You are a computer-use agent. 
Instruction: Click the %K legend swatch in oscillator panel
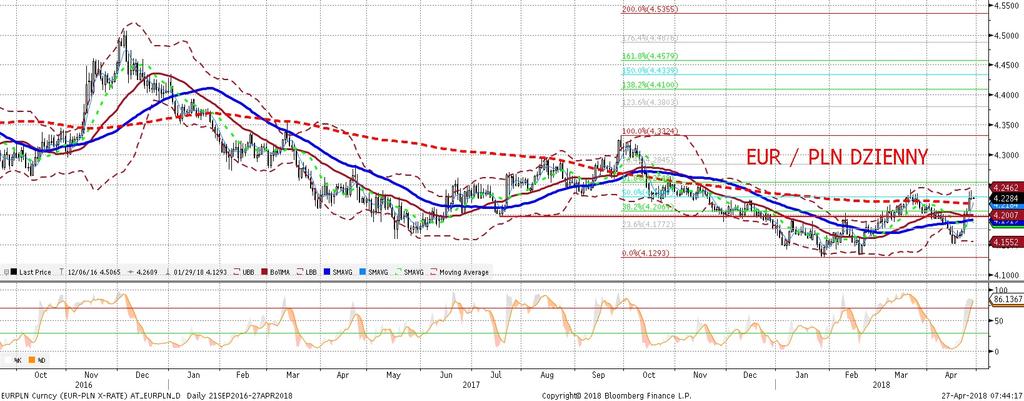click(x=7, y=360)
